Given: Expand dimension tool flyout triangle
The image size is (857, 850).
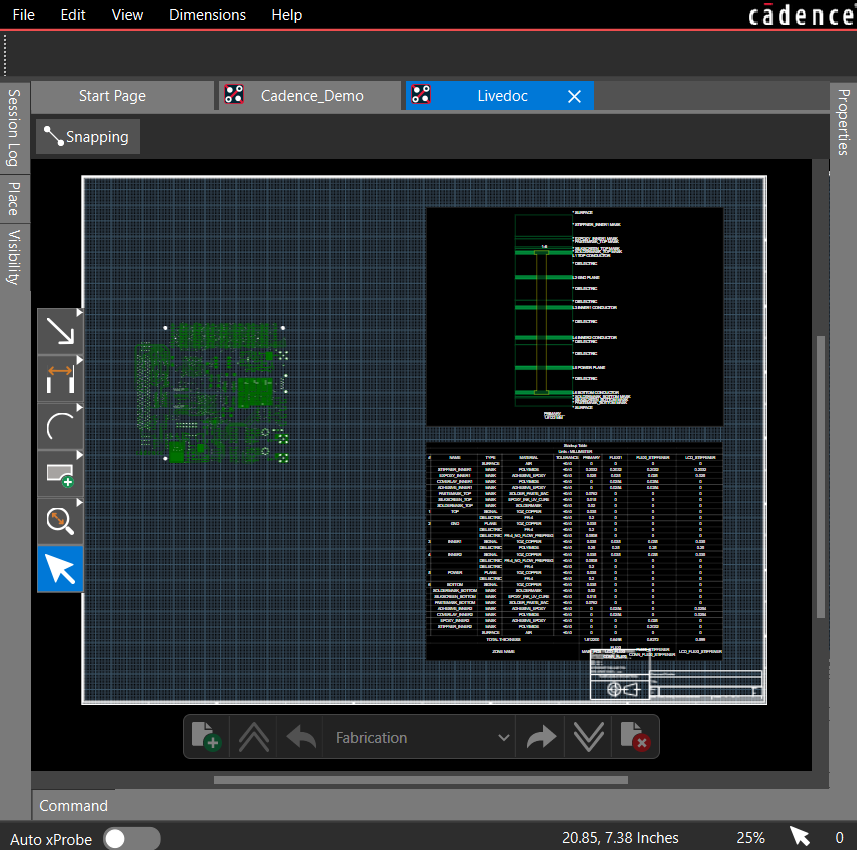Looking at the screenshot, I should 79,360.
